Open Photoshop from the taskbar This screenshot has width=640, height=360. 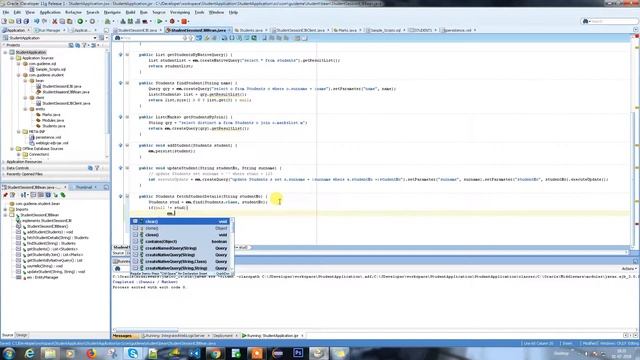click(298, 353)
